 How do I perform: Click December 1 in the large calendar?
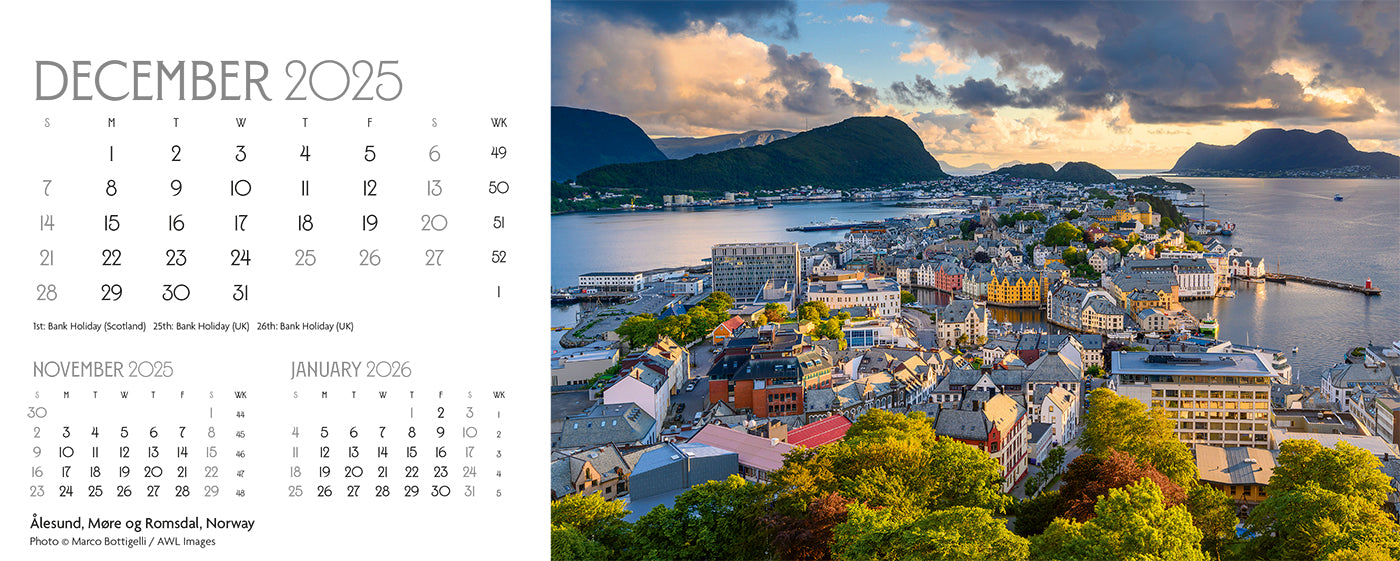point(111,154)
